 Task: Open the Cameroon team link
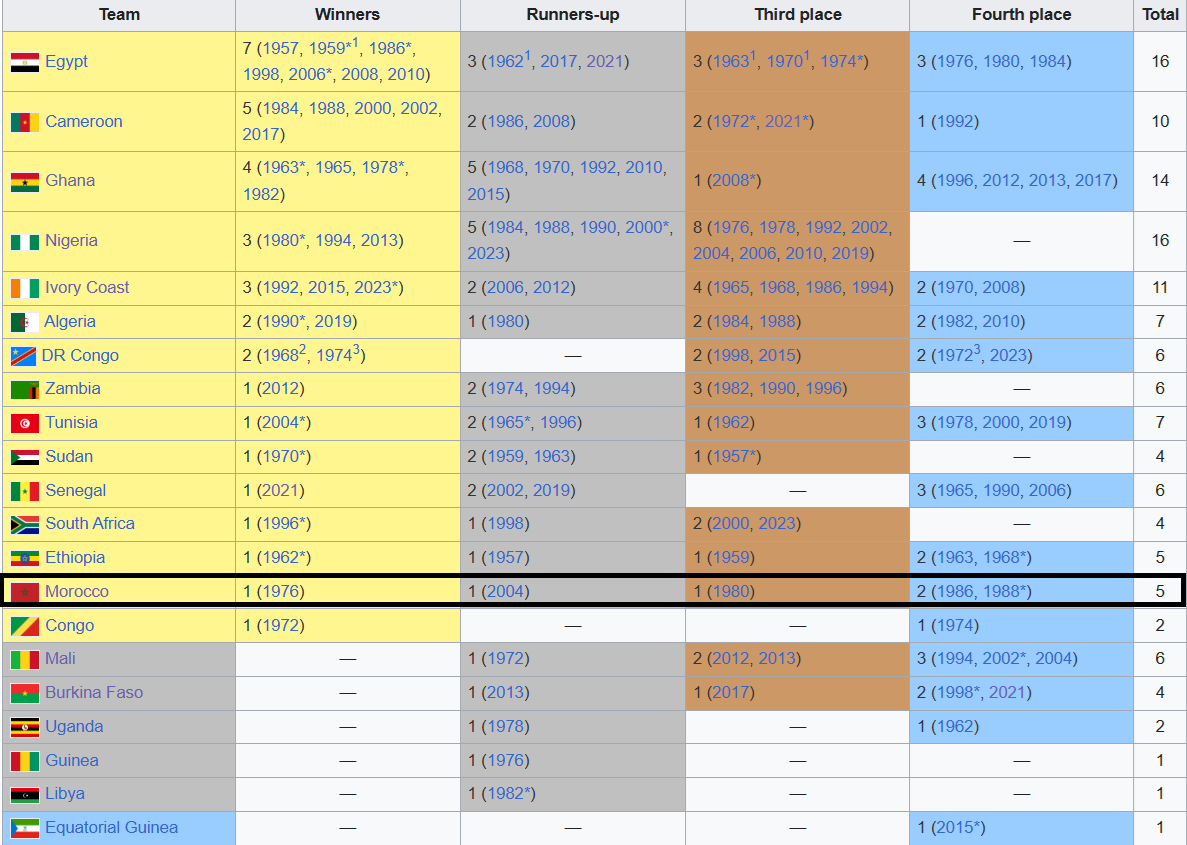pyautogui.click(x=84, y=121)
